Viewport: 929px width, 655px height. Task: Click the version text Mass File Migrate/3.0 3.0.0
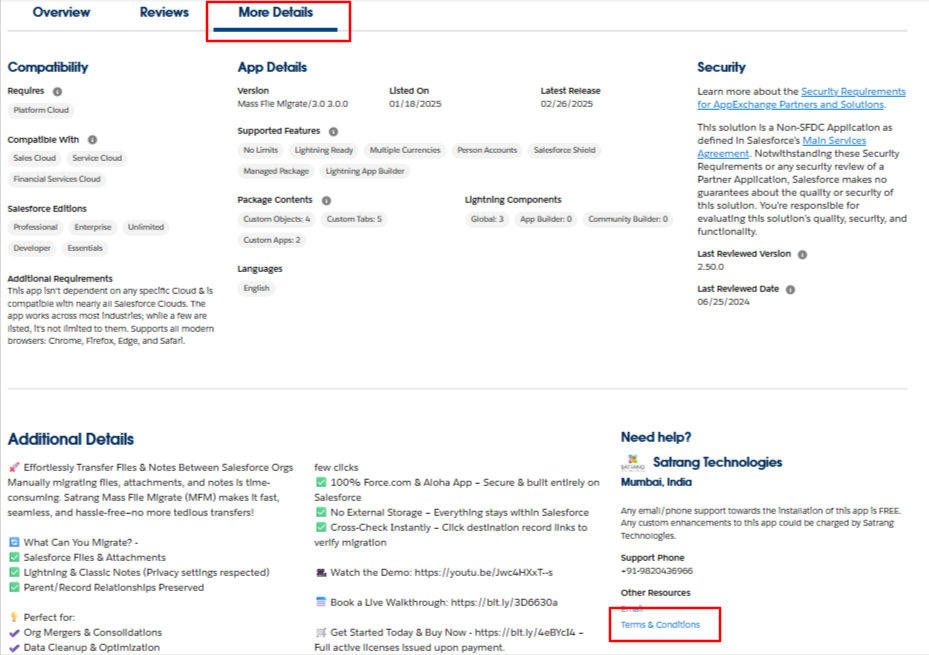click(x=293, y=104)
